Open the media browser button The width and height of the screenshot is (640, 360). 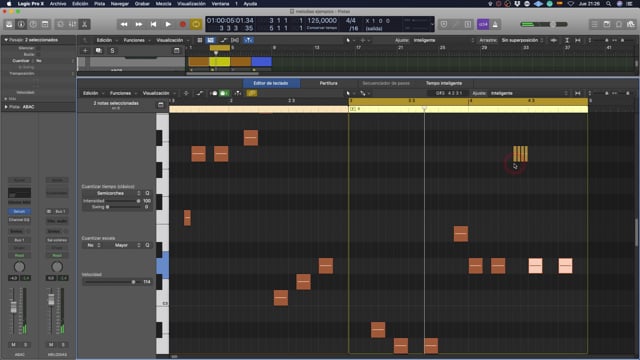pos(631,24)
